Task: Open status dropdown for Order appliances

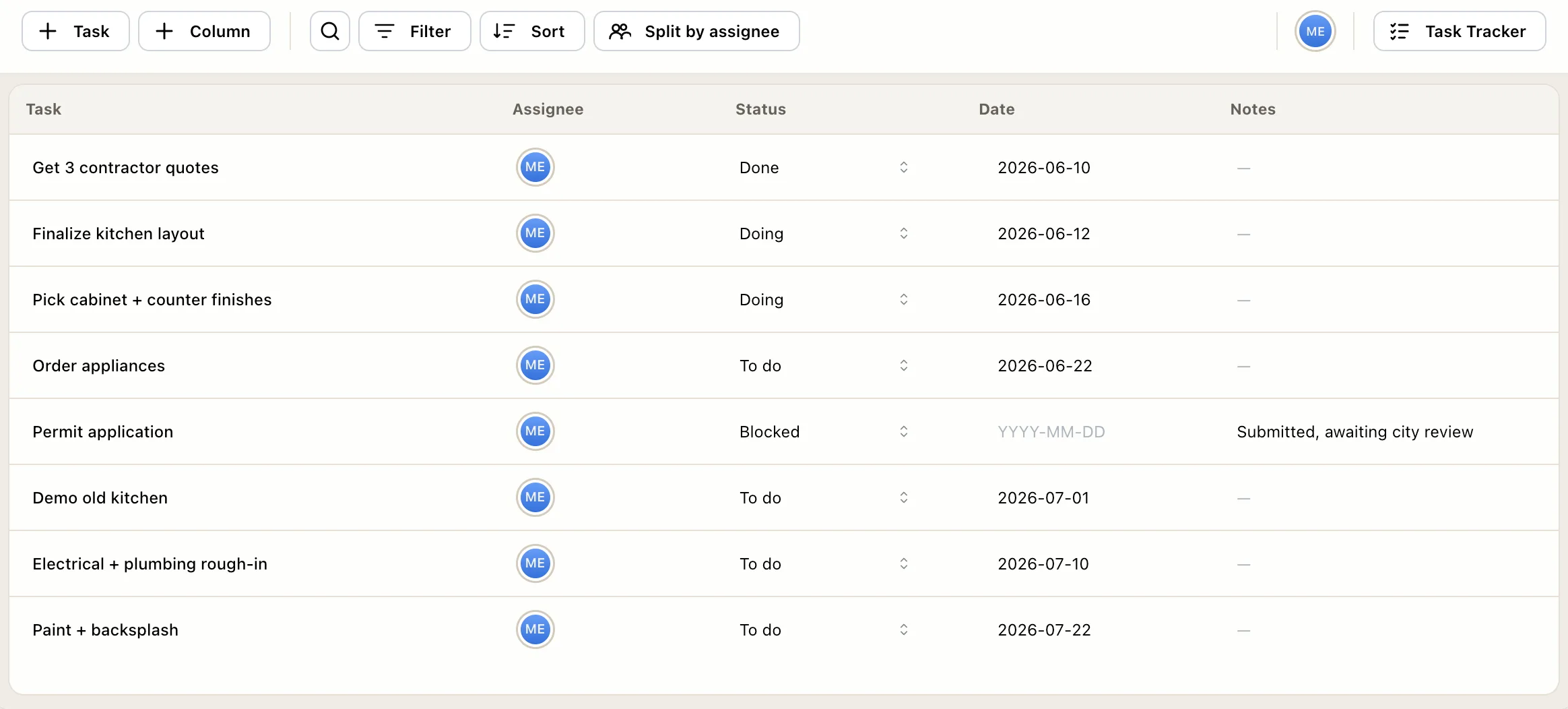Action: coord(824,365)
